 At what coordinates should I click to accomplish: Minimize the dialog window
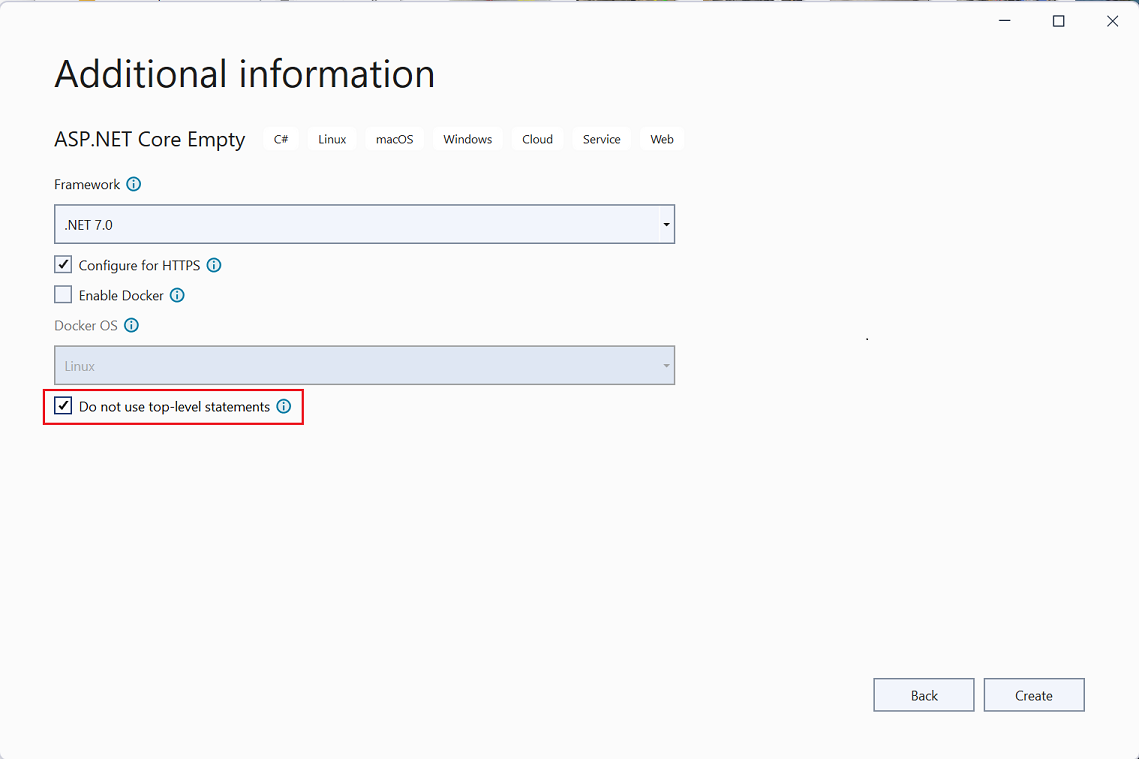tap(1005, 21)
